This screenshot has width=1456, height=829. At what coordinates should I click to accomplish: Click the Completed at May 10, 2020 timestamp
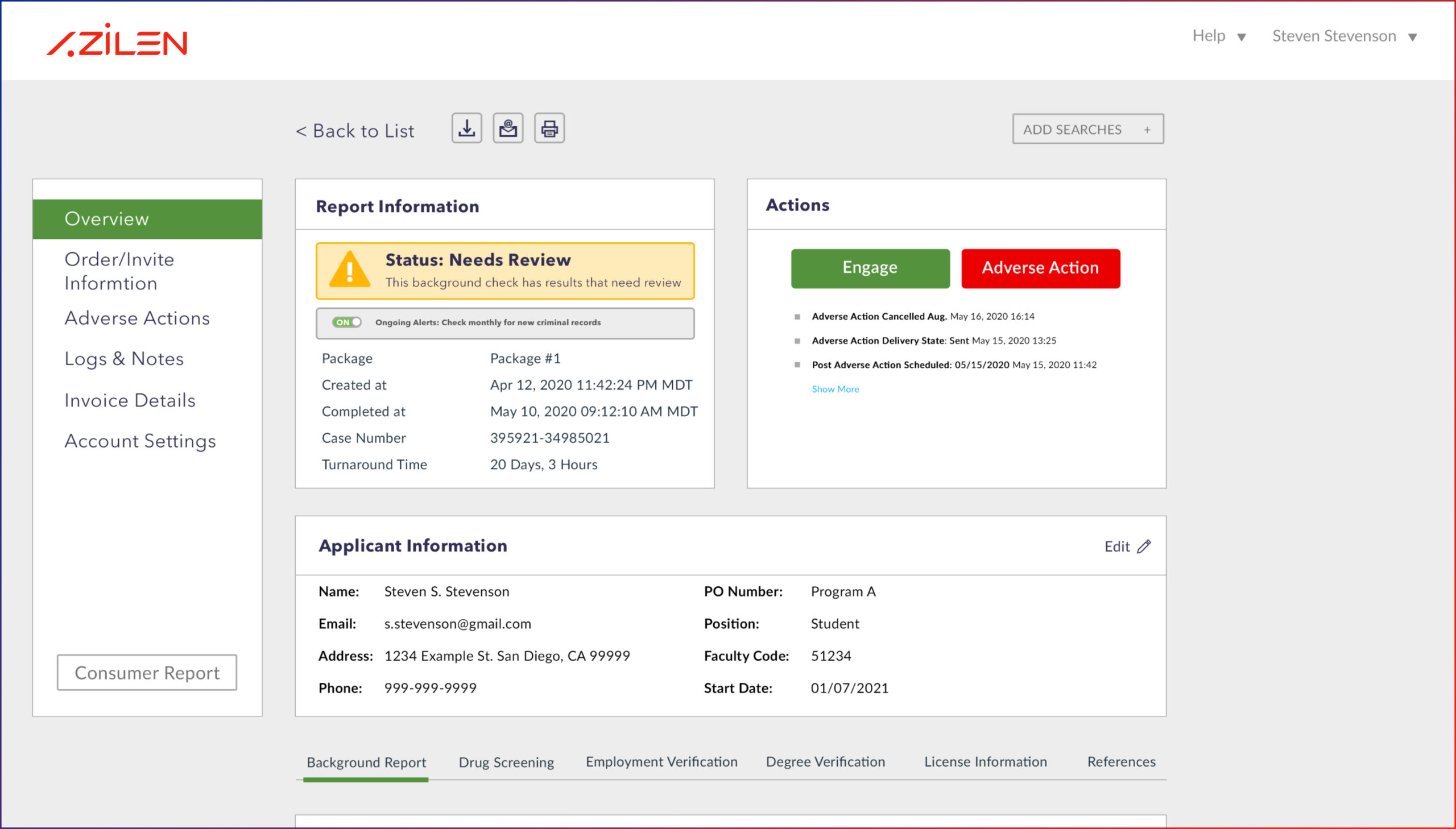pos(594,412)
